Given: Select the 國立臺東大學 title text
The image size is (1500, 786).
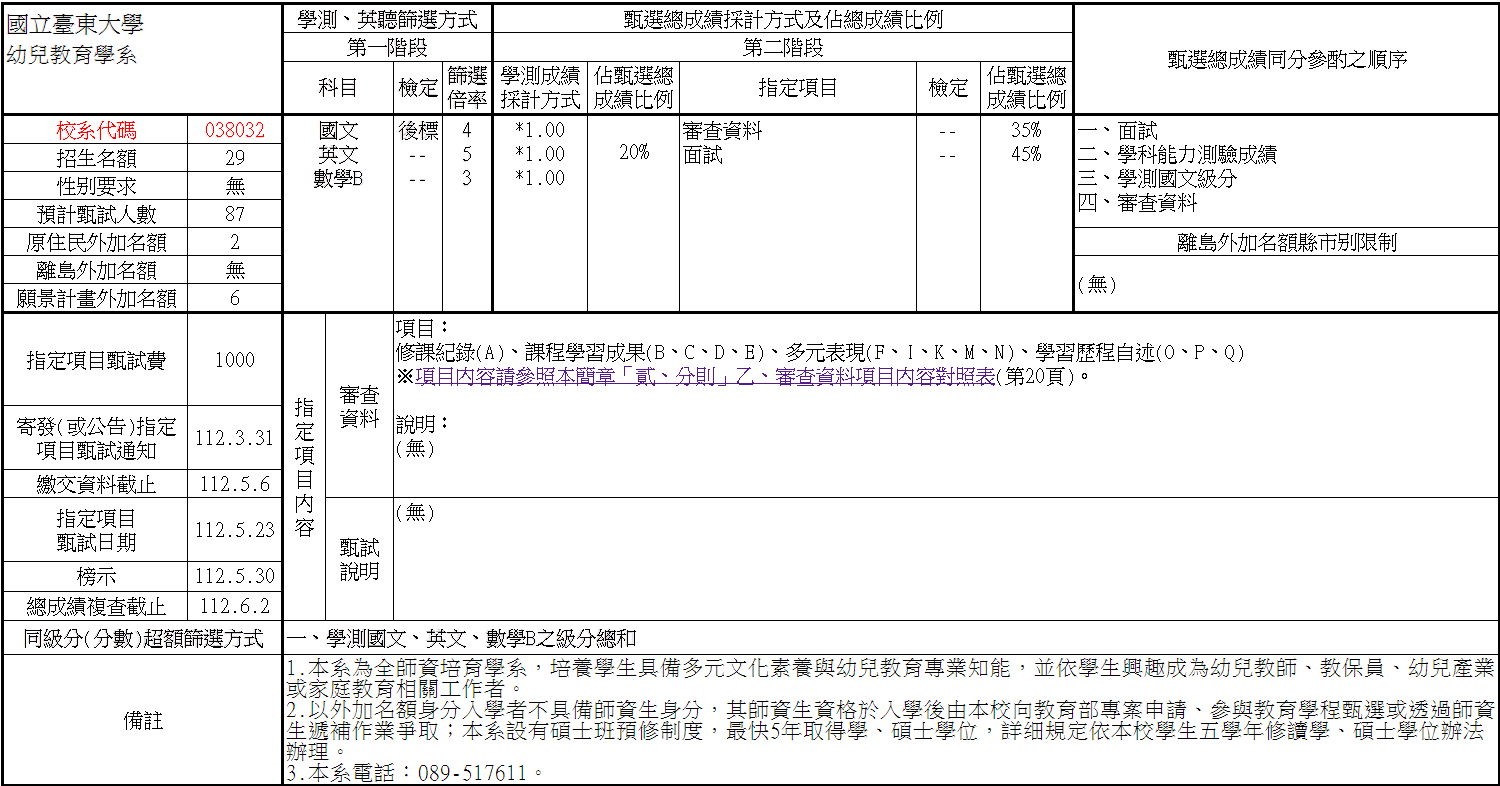Looking at the screenshot, I should click(75, 26).
